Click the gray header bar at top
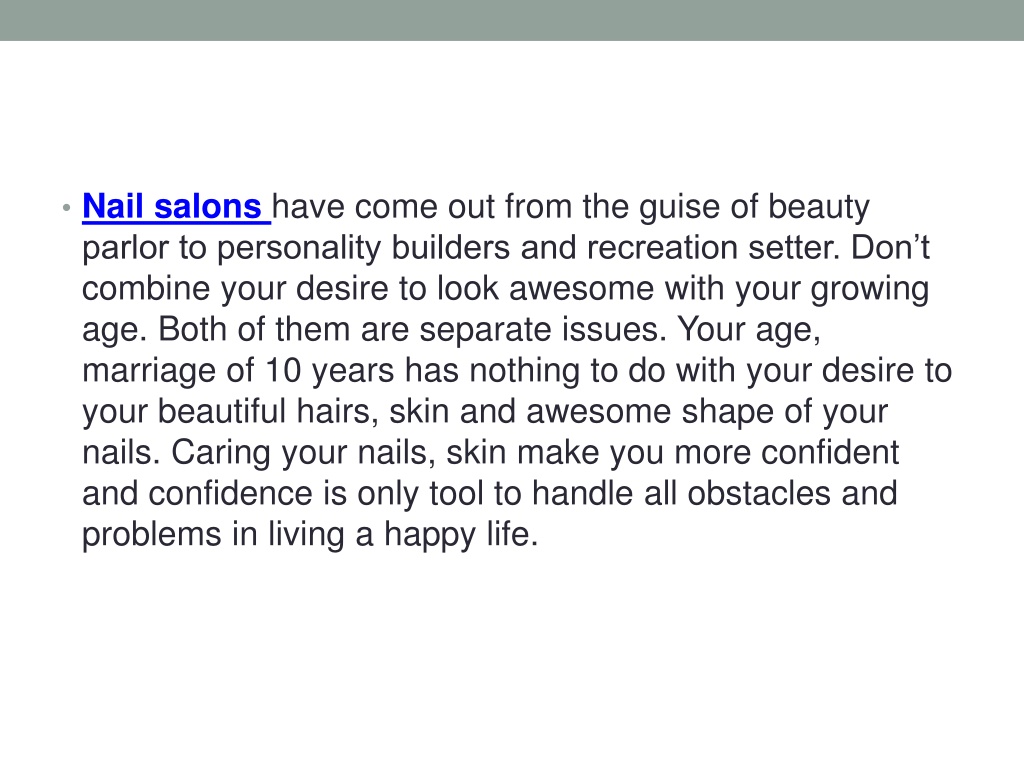This screenshot has width=1024, height=768. pos(512,20)
